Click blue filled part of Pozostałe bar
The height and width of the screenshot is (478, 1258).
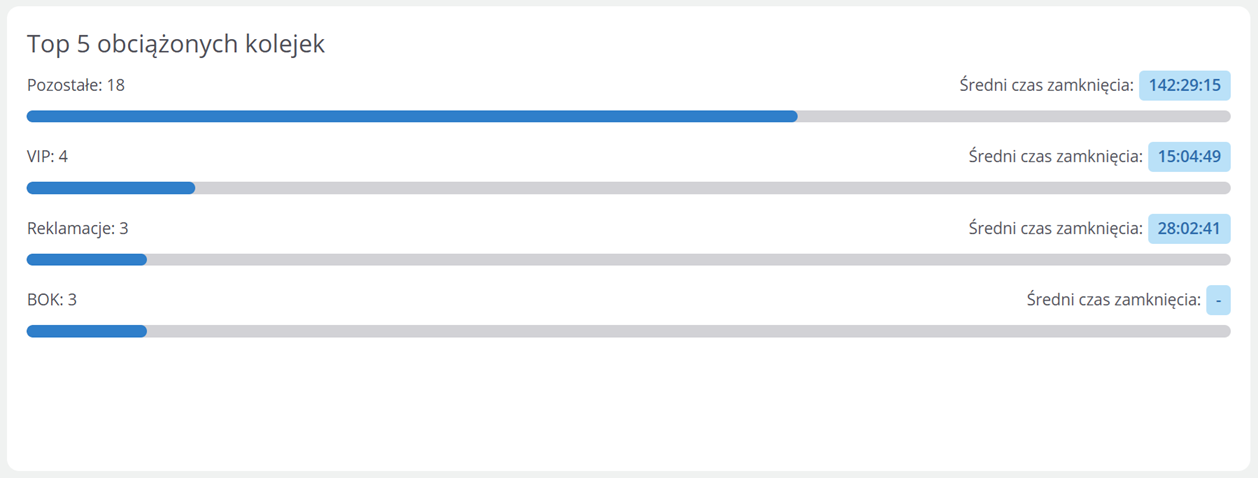[411, 116]
